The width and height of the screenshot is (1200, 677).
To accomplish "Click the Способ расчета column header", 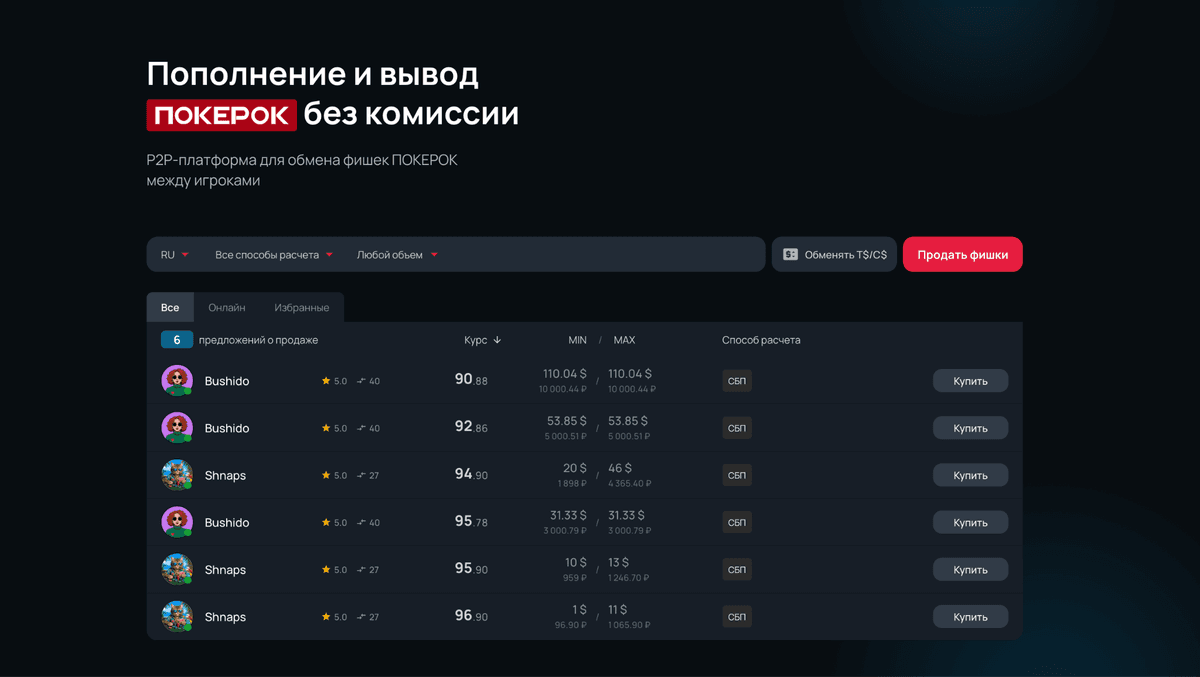I will point(761,340).
